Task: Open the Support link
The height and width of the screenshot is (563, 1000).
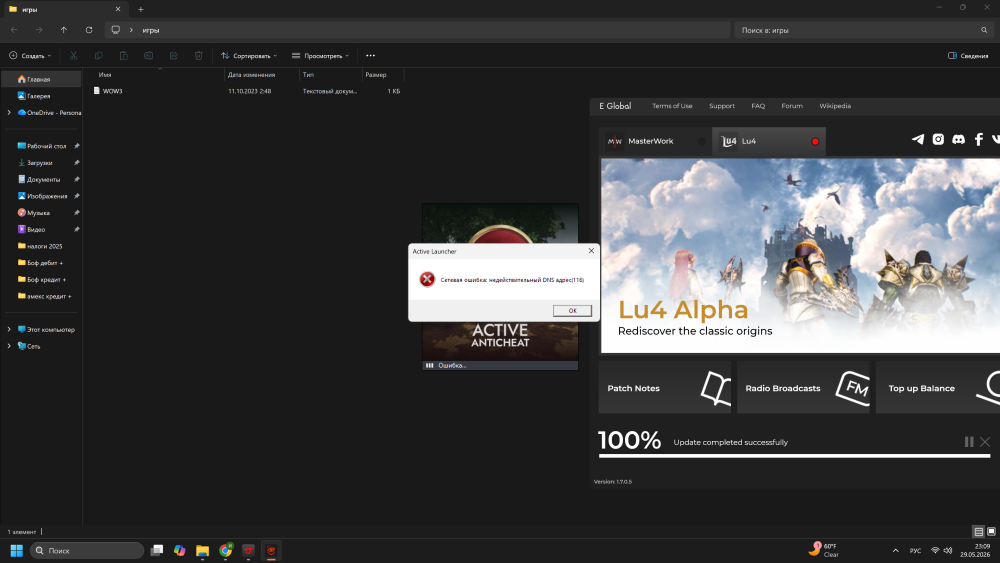Action: tap(722, 106)
